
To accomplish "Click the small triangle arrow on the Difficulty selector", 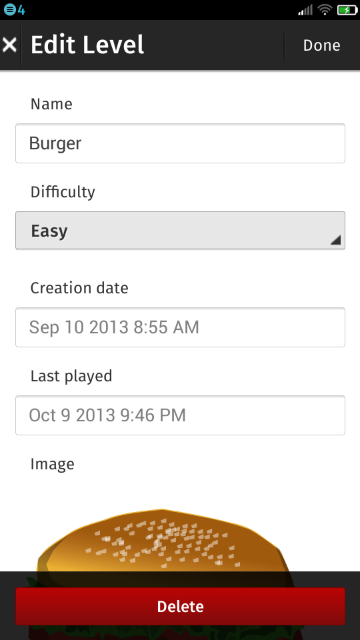I will coord(336,240).
